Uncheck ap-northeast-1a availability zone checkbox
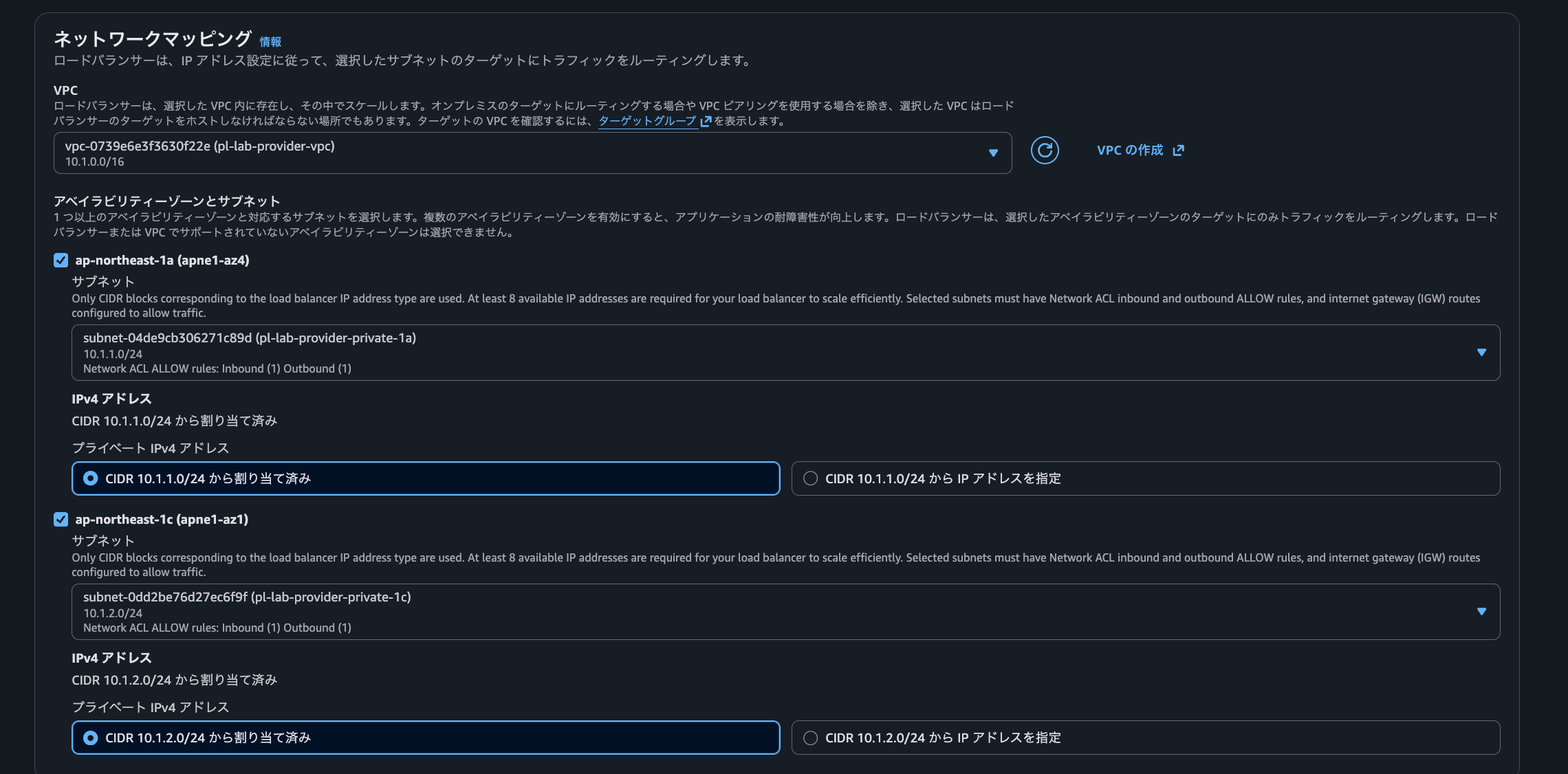 (x=61, y=261)
